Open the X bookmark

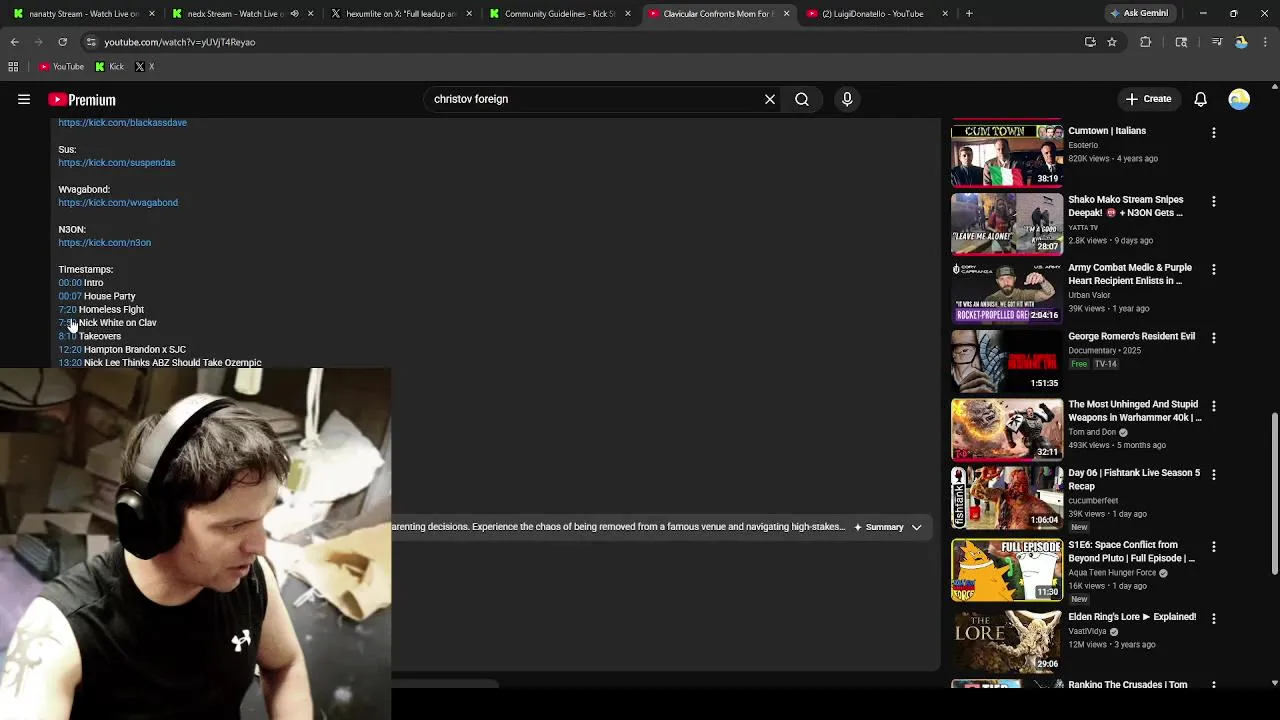point(145,67)
